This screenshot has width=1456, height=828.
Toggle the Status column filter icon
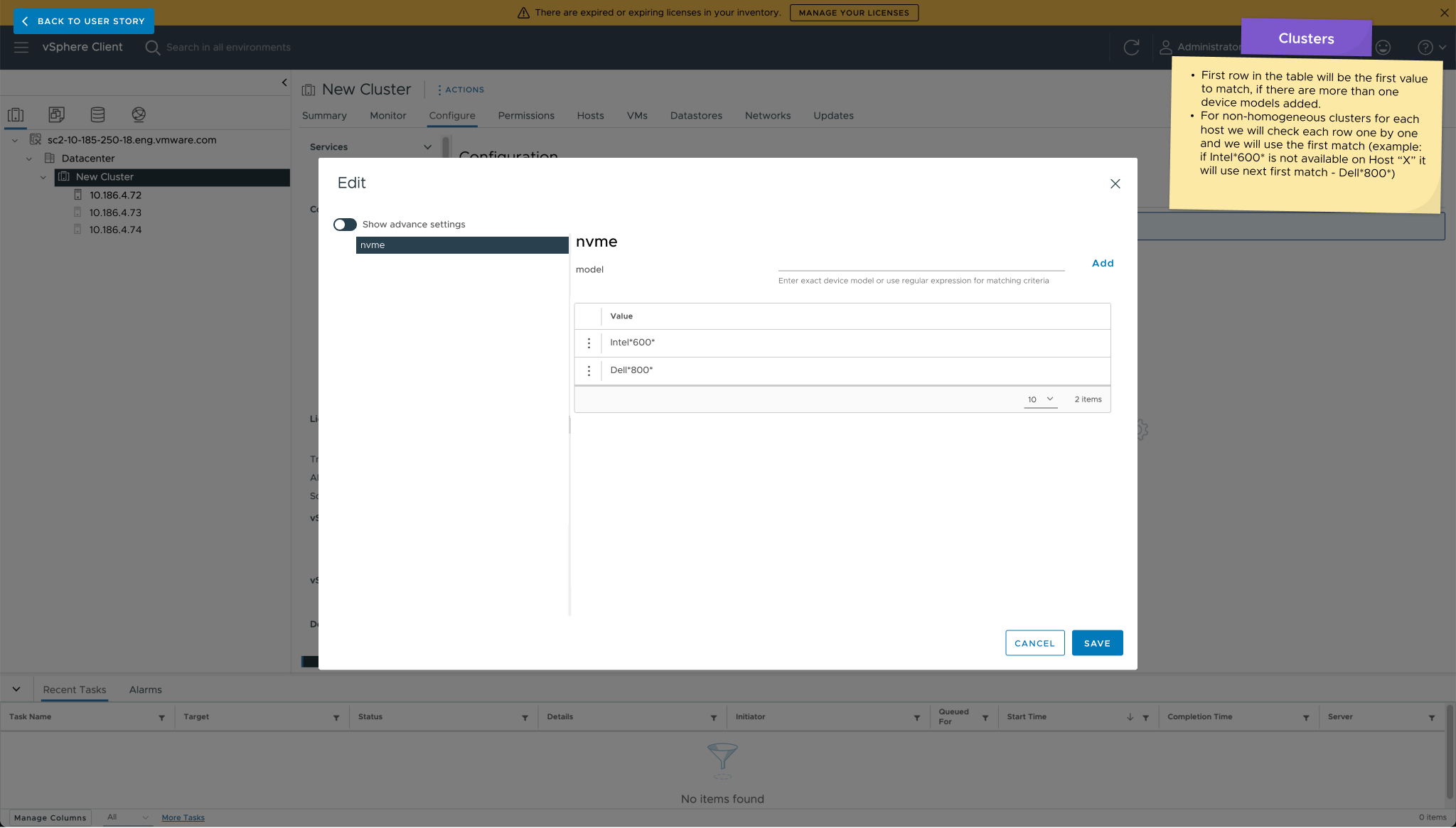[x=525, y=717]
